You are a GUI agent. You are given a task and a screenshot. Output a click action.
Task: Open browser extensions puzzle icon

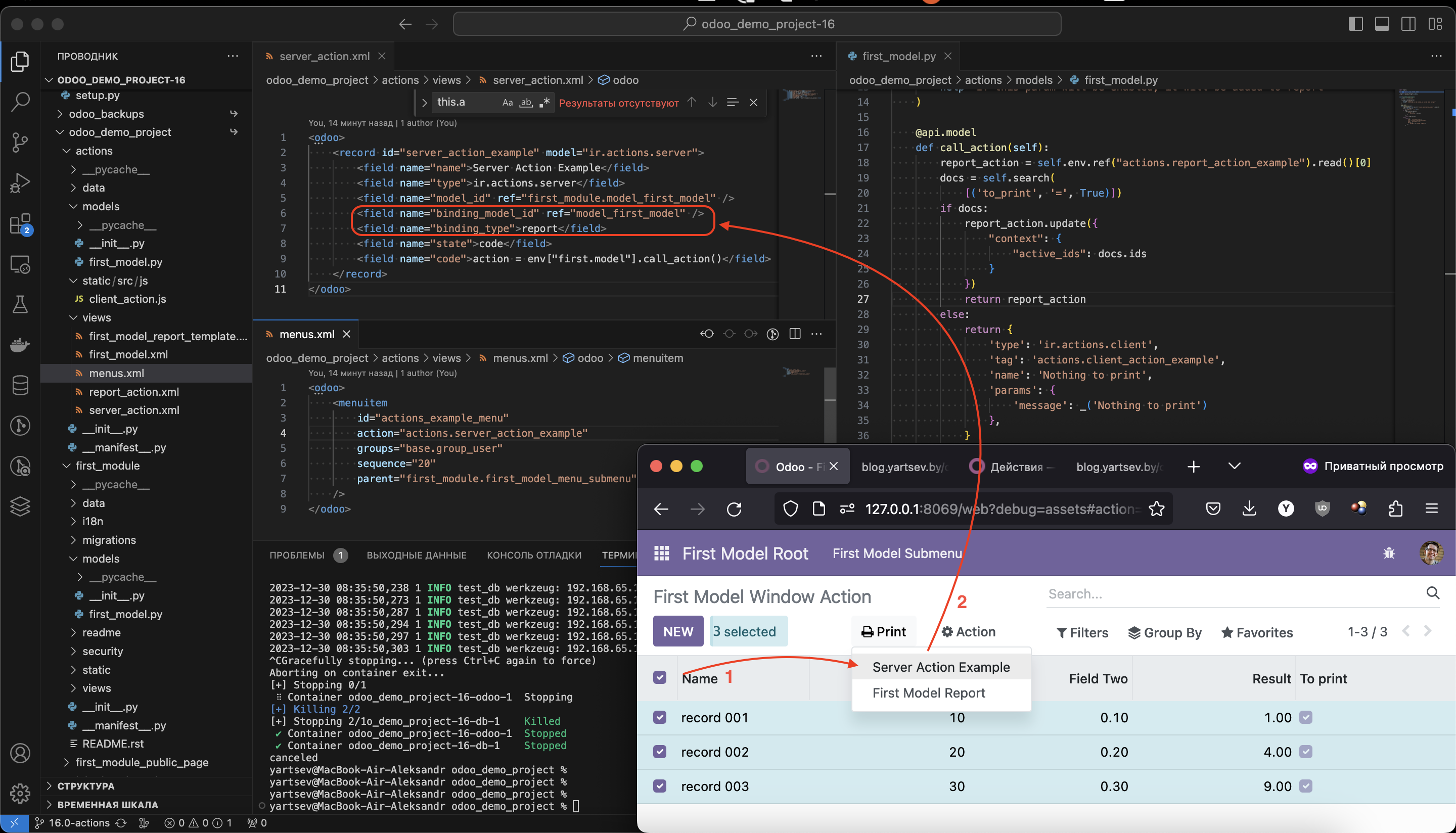(x=1395, y=508)
